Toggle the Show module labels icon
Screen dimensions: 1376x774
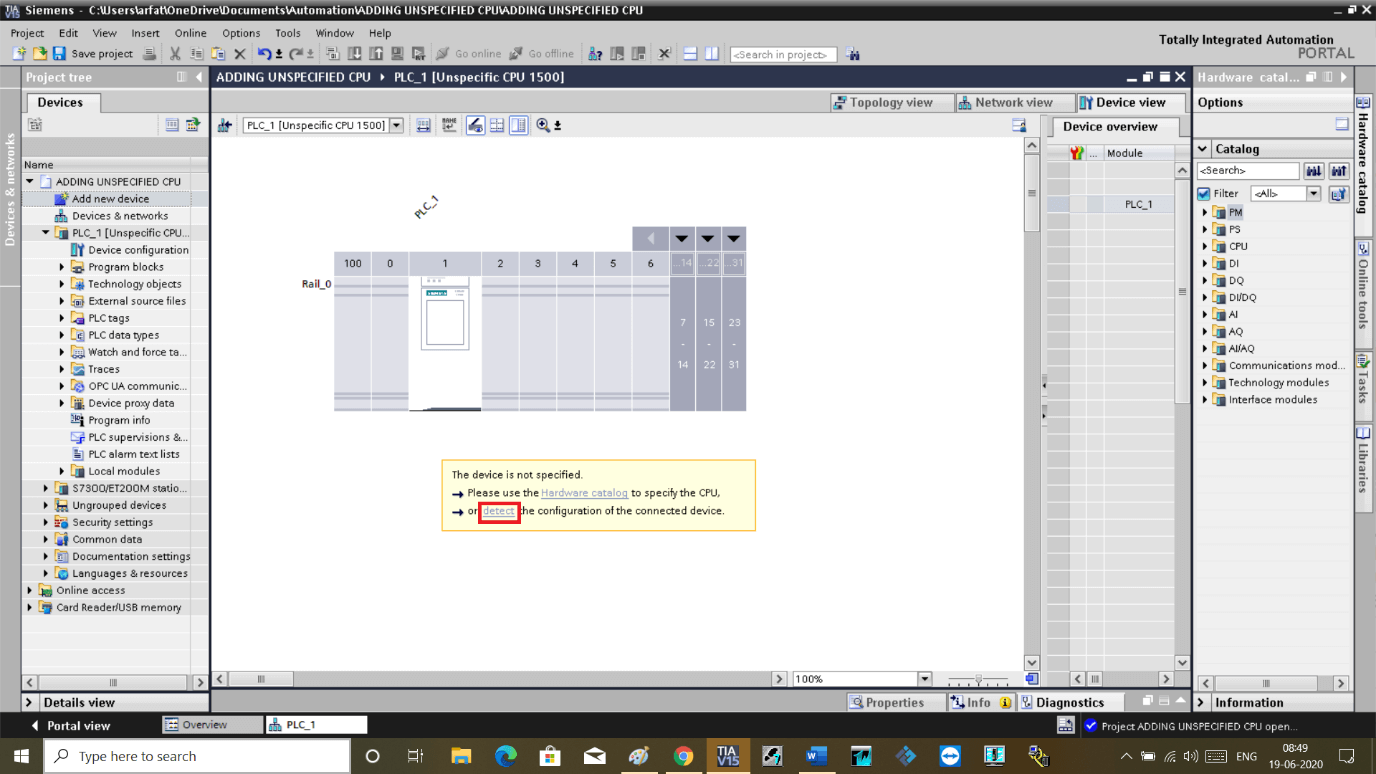point(476,125)
